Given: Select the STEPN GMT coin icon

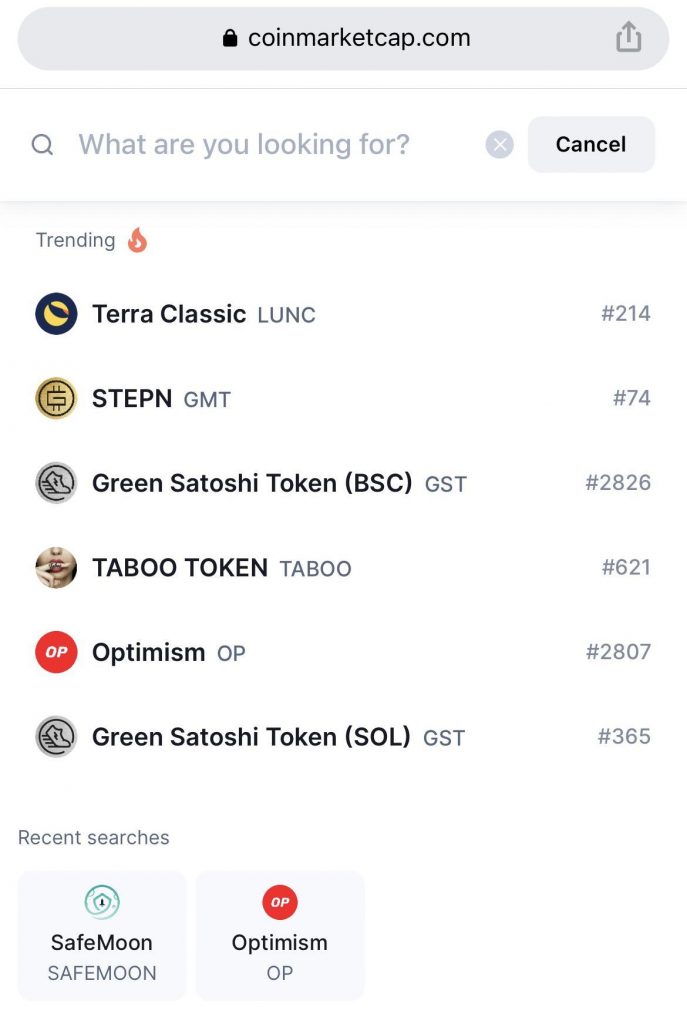Looking at the screenshot, I should click(55, 398).
